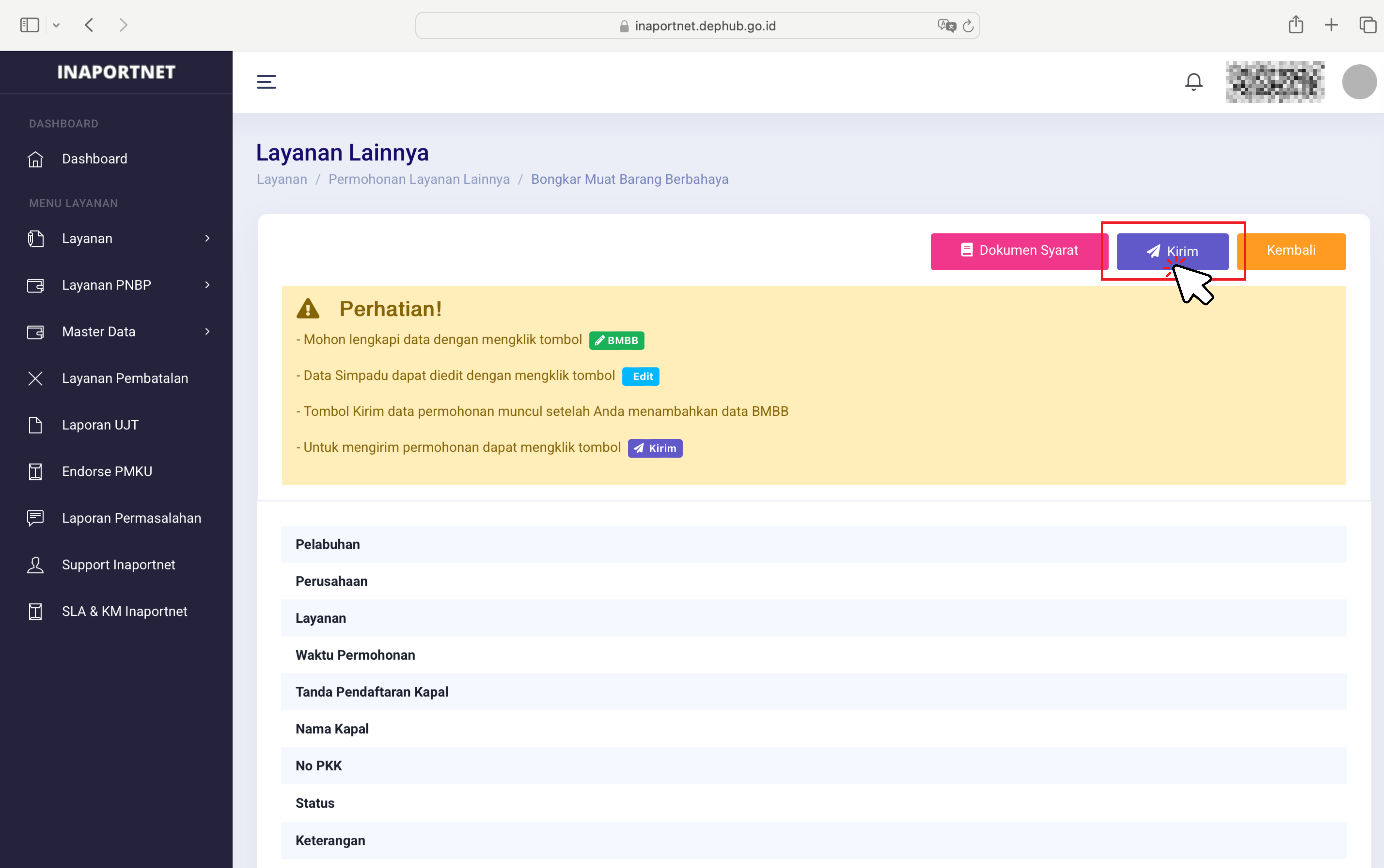Show Safari tab overview icon
This screenshot has width=1384, height=868.
(1367, 25)
